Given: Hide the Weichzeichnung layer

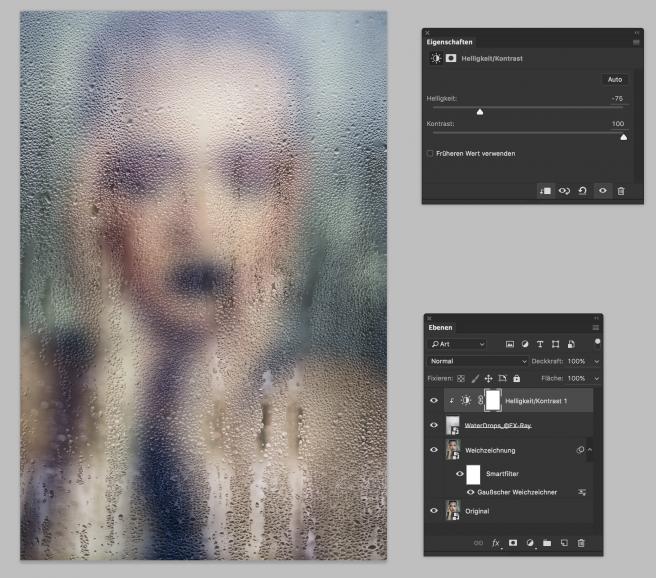Looking at the screenshot, I should pyautogui.click(x=434, y=450).
